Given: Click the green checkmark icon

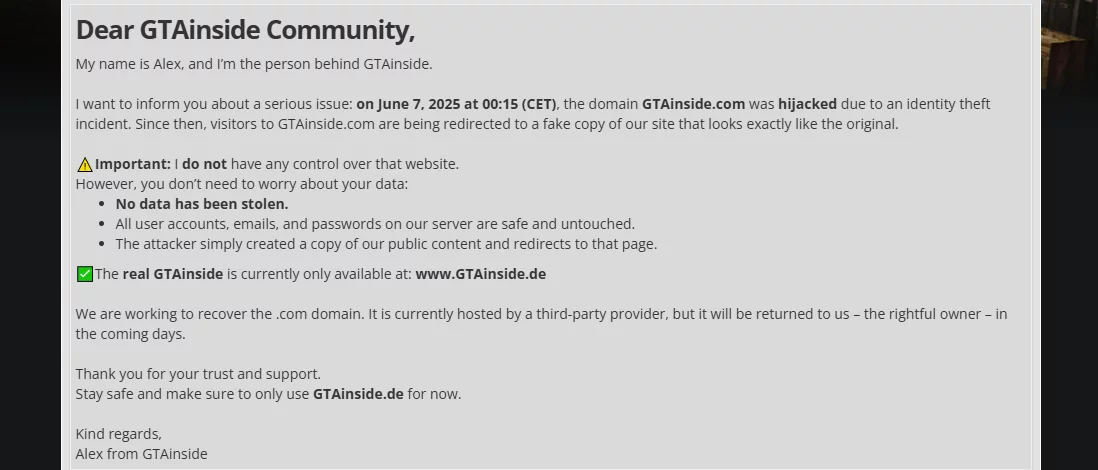Looking at the screenshot, I should click(85, 274).
